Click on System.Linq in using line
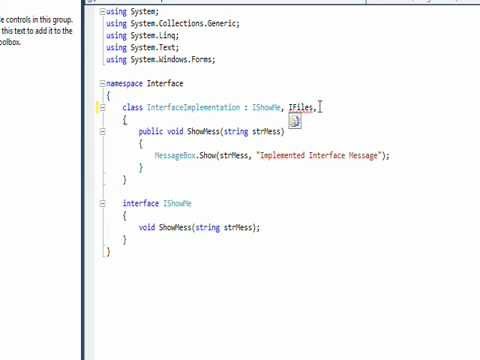This screenshot has width=480, height=360. click(153, 36)
